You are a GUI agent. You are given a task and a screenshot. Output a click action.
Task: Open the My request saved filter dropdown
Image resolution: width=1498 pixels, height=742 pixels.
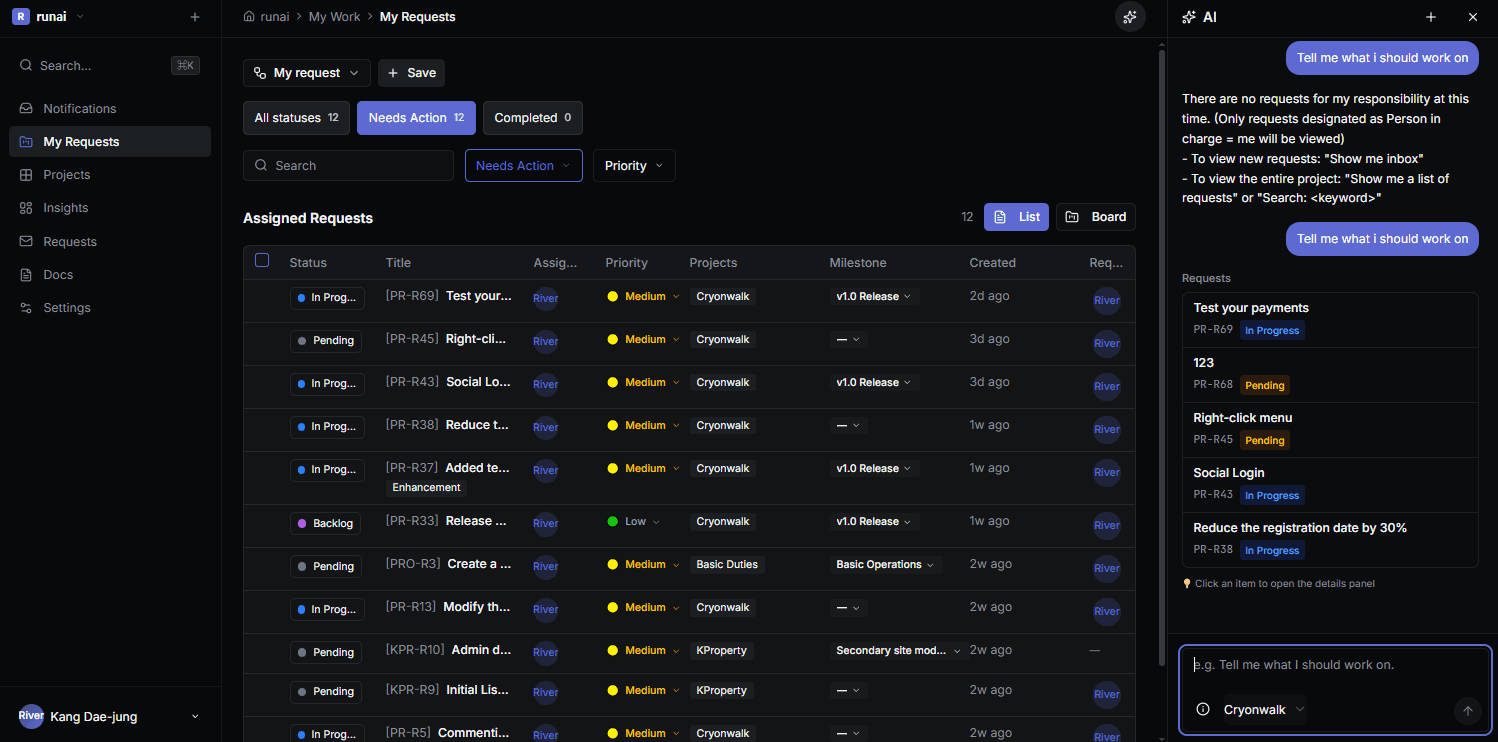tap(306, 72)
